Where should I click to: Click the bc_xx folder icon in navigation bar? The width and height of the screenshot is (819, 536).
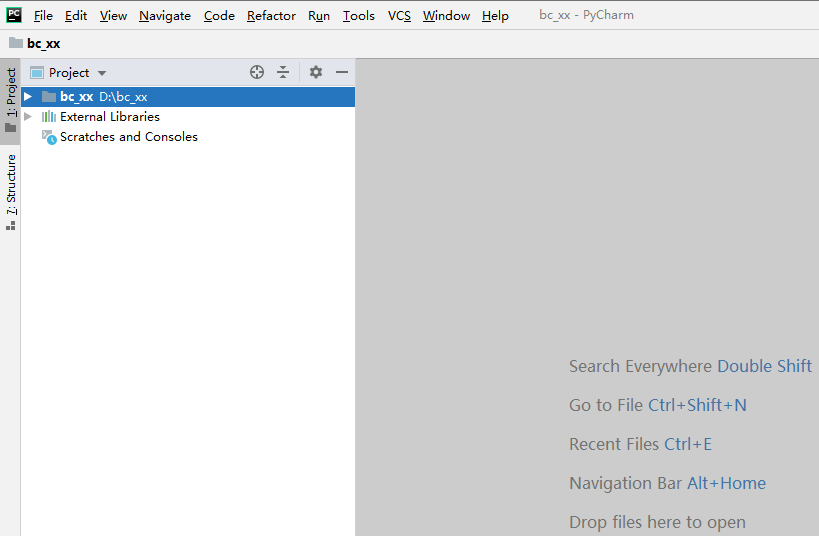16,43
